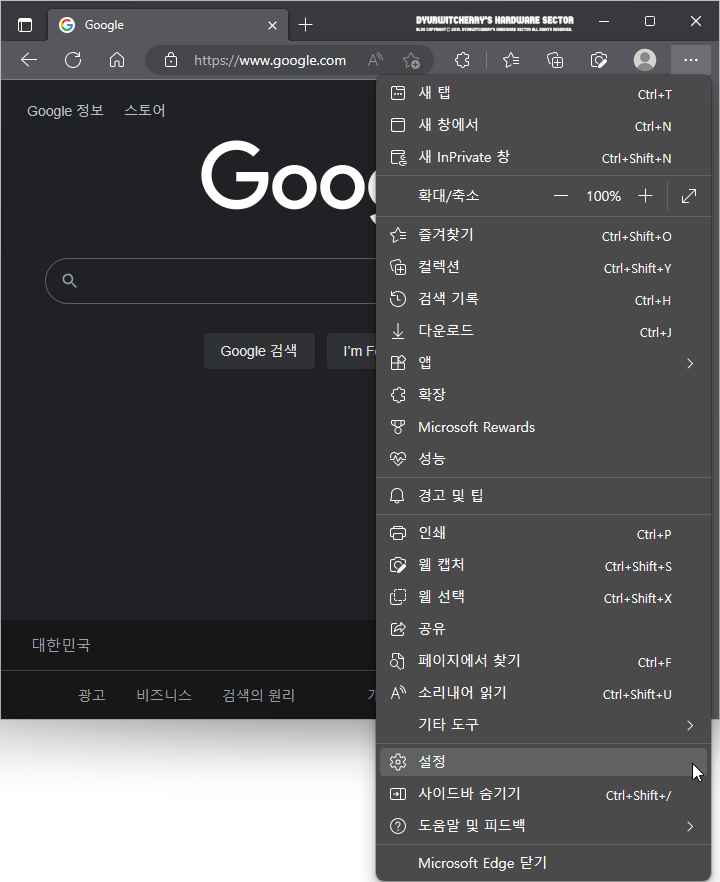Viewport: 720px width, 882px height.
Task: Open Favorites list in toolbar
Action: 511,60
